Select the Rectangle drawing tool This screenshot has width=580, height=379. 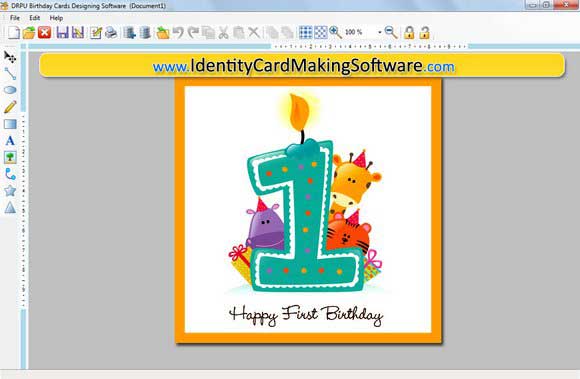pyautogui.click(x=10, y=124)
